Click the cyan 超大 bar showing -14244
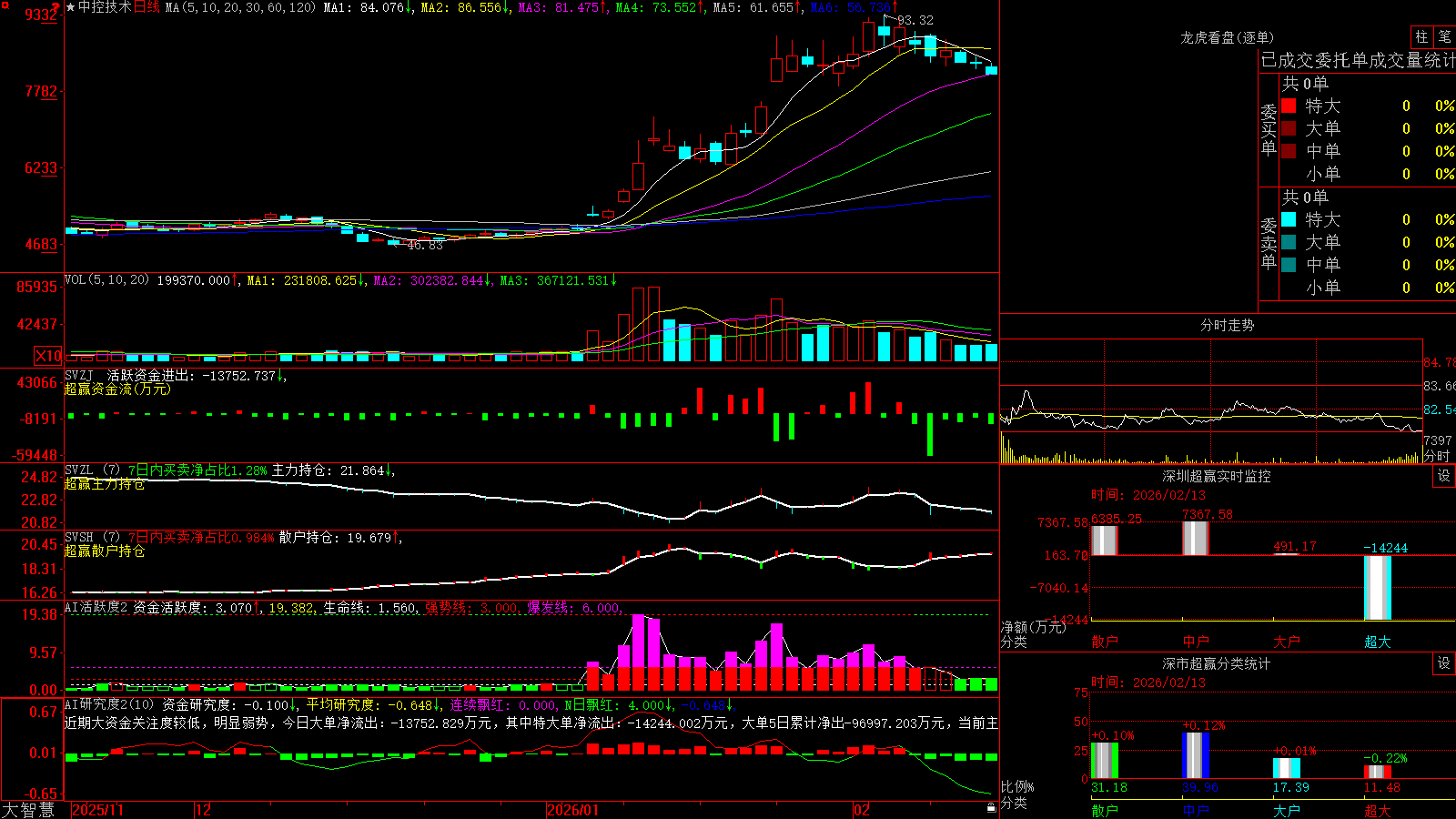1456x819 pixels. click(1378, 588)
